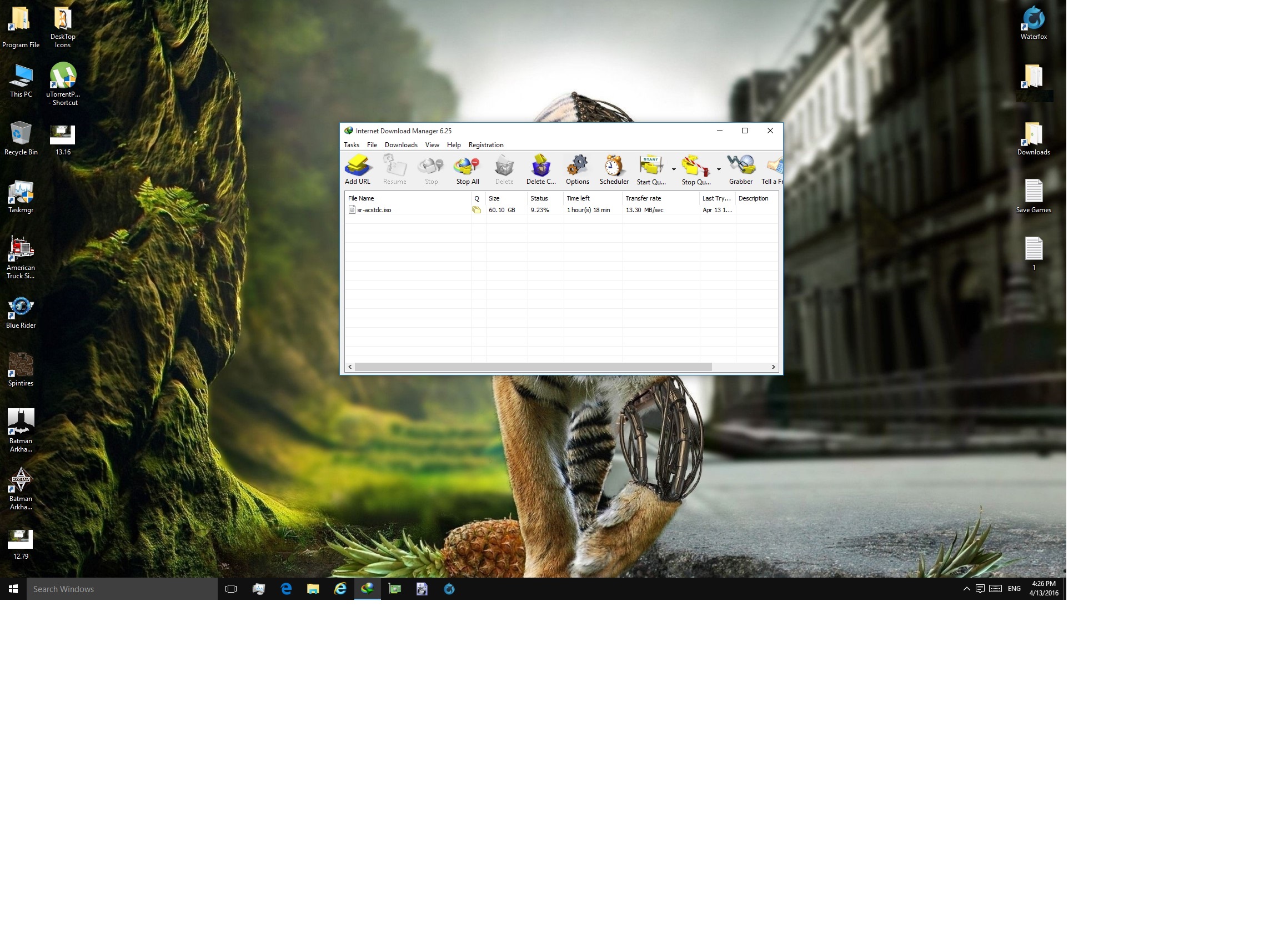Click the Delete Completed toolbar icon

pyautogui.click(x=540, y=167)
